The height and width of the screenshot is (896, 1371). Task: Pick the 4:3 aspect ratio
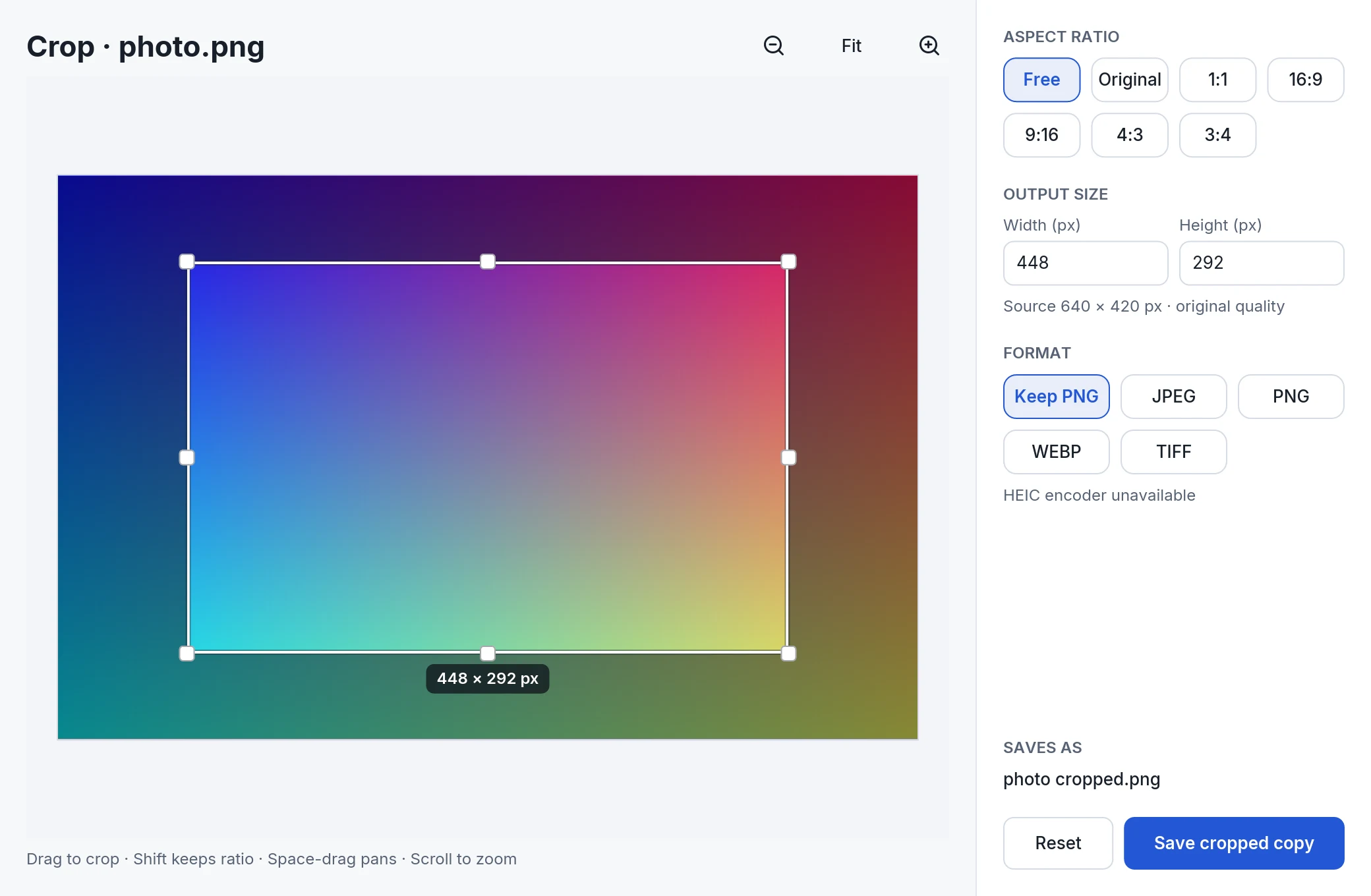(x=1130, y=135)
